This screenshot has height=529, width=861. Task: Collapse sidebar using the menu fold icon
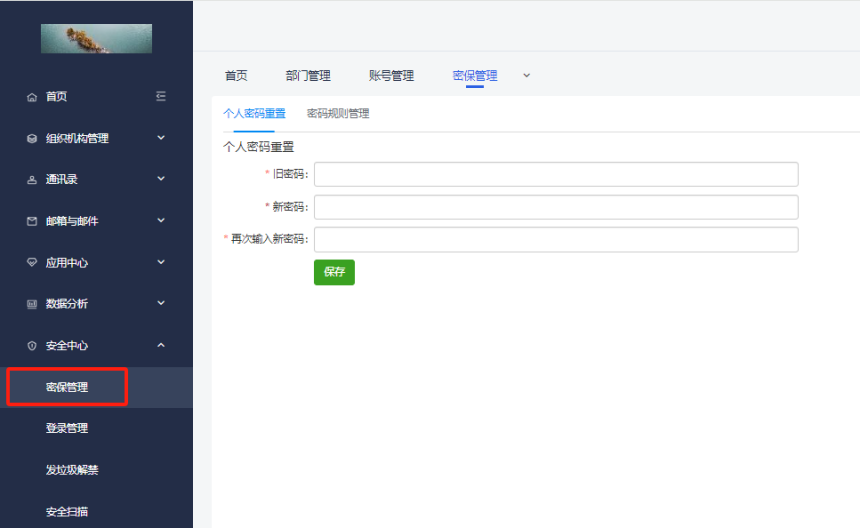[x=161, y=97]
